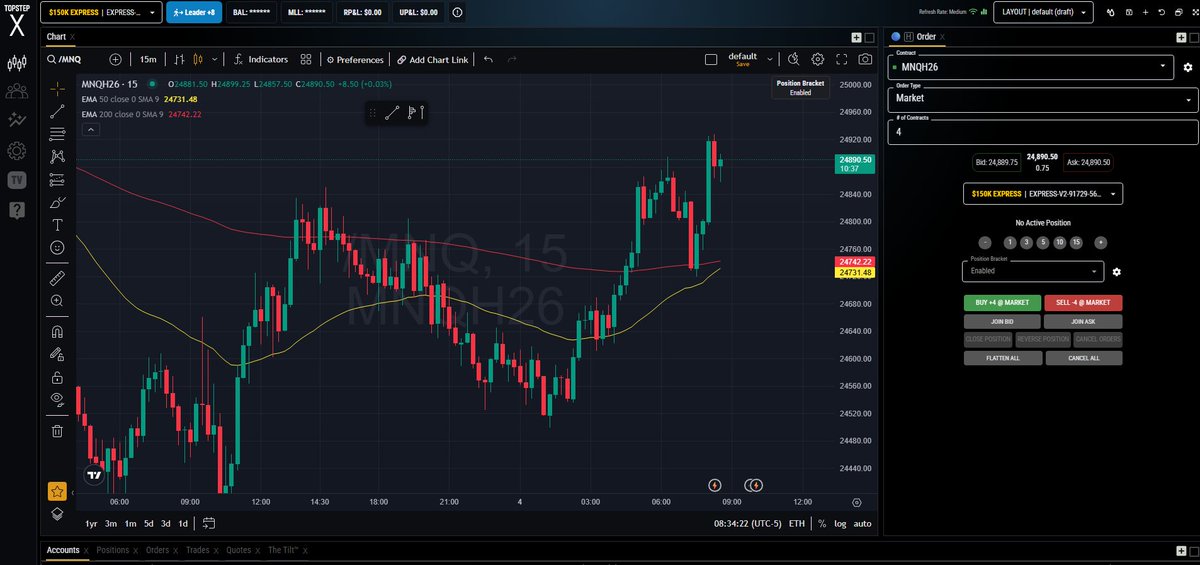Screen dimensions: 1200x565
Task: Switch to the Quotes tab
Action: tap(238, 550)
